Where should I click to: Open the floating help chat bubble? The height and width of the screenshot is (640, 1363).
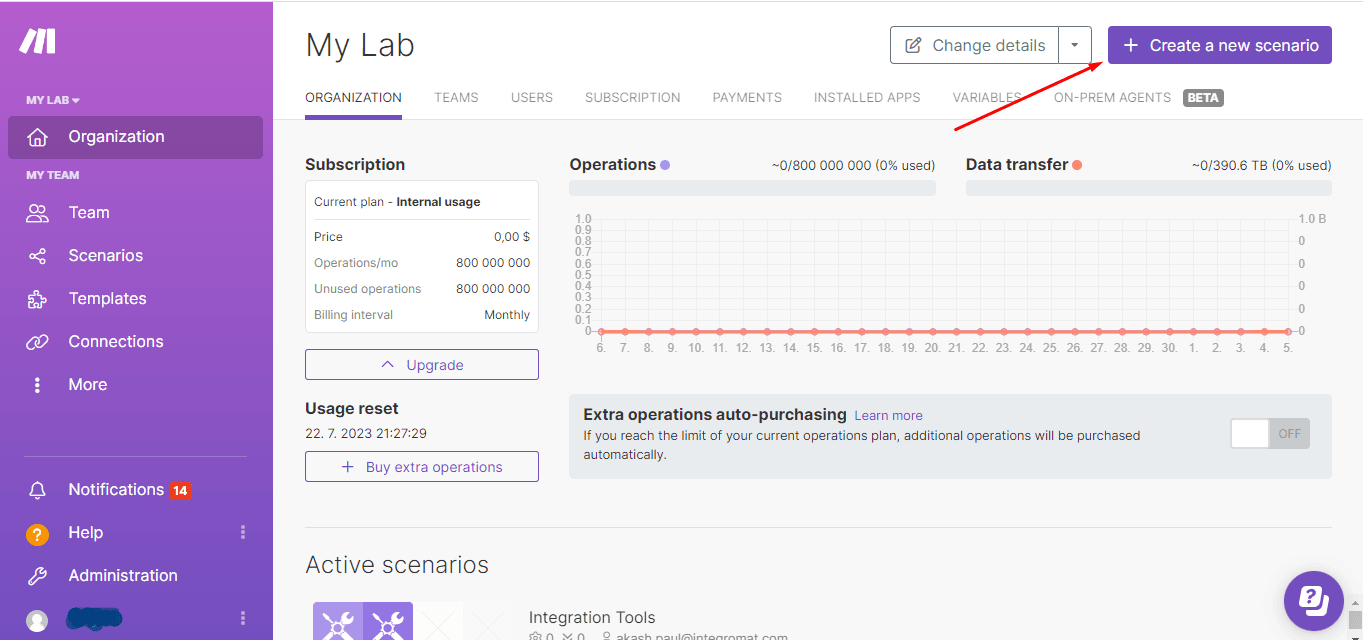click(x=1313, y=600)
